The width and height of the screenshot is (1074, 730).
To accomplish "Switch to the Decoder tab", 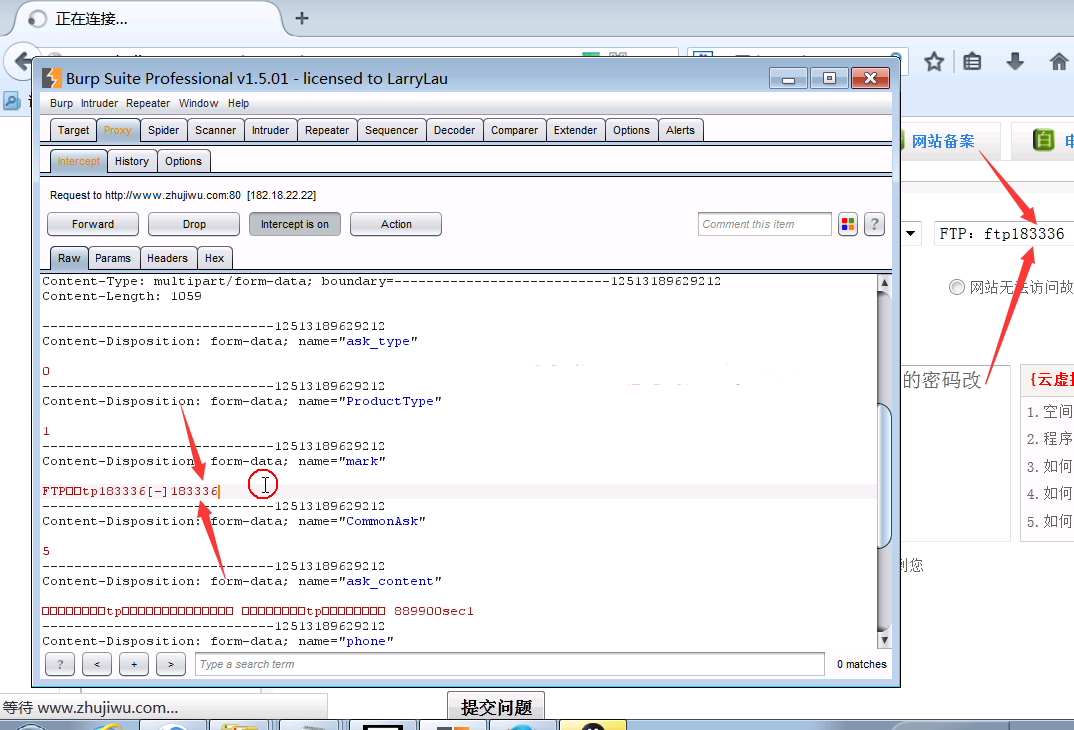I will click(x=455, y=130).
